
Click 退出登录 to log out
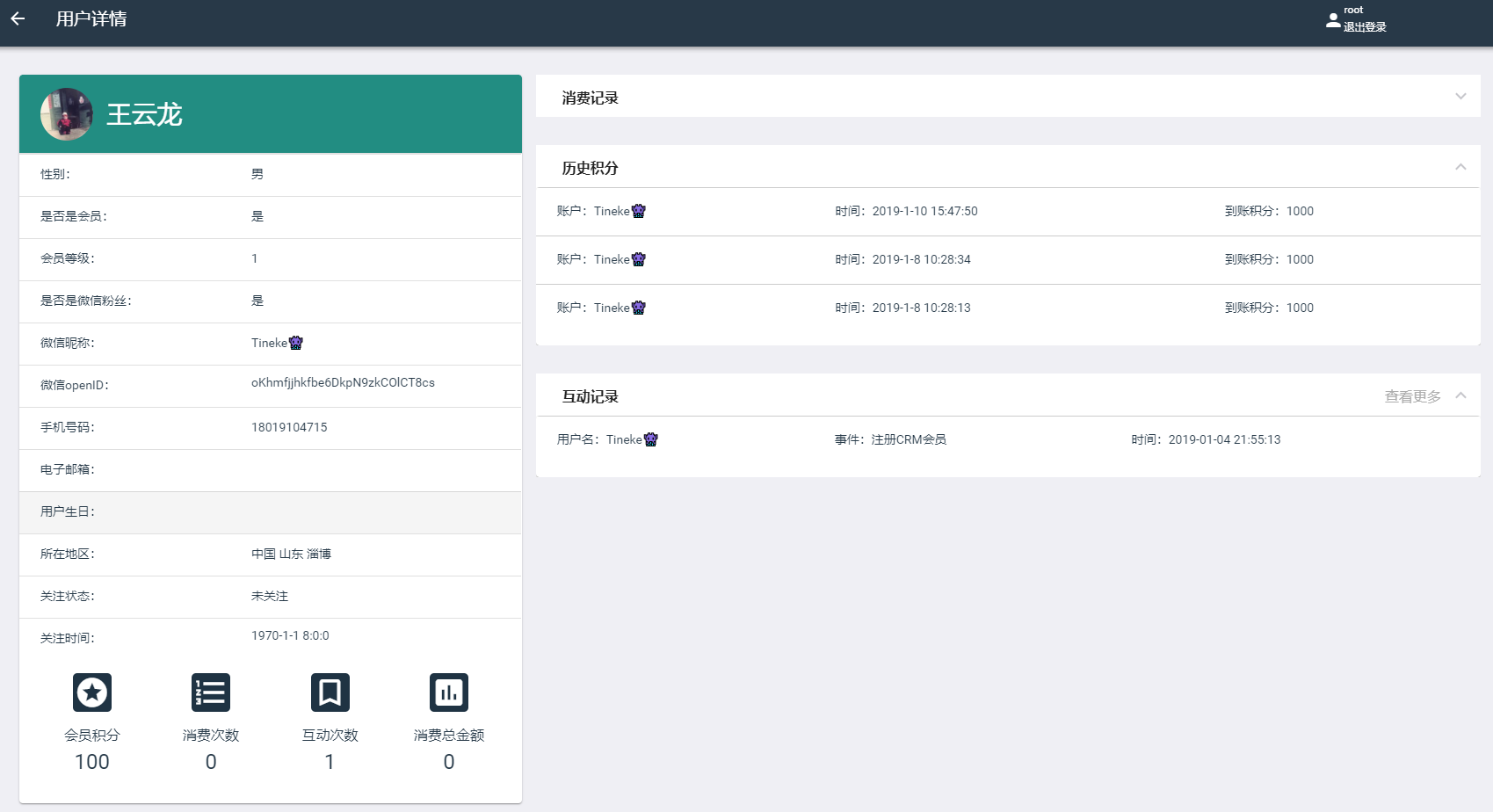(1365, 27)
